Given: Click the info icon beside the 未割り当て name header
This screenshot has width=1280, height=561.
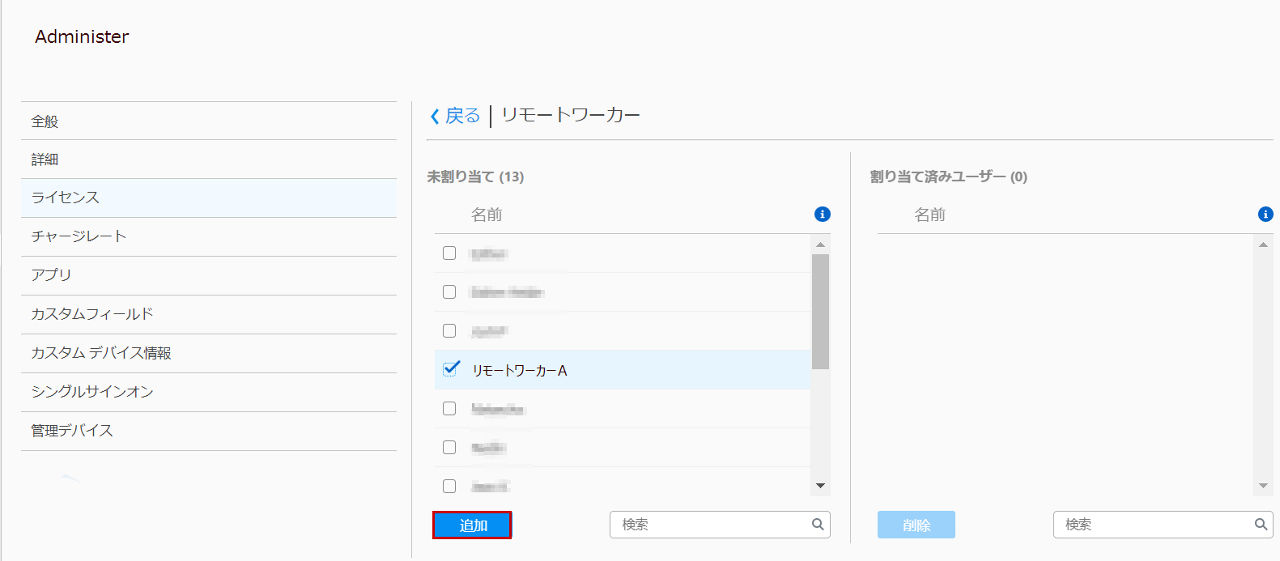Looking at the screenshot, I should tap(822, 214).
